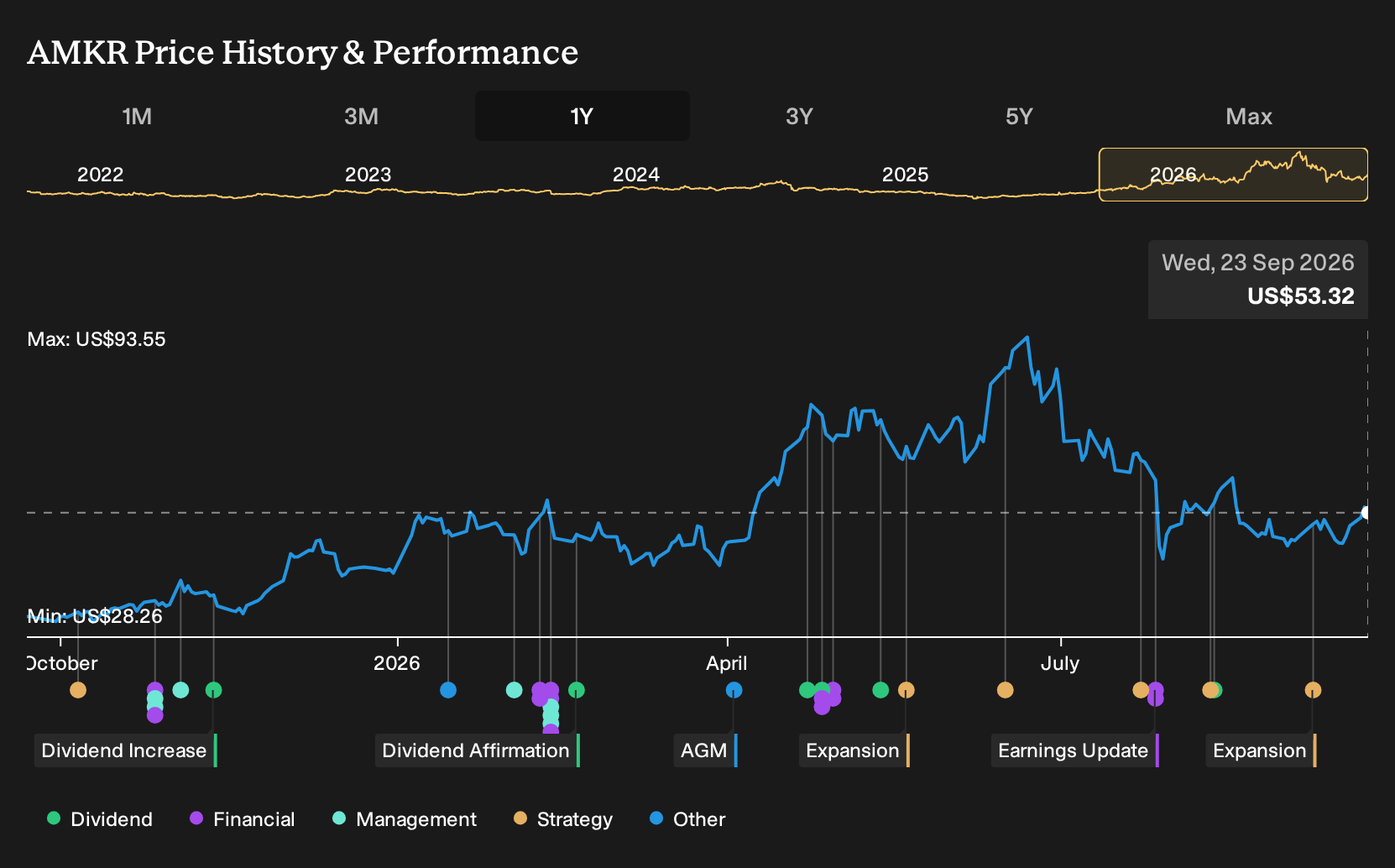
Task: Toggle Other legend filter
Action: (x=687, y=819)
